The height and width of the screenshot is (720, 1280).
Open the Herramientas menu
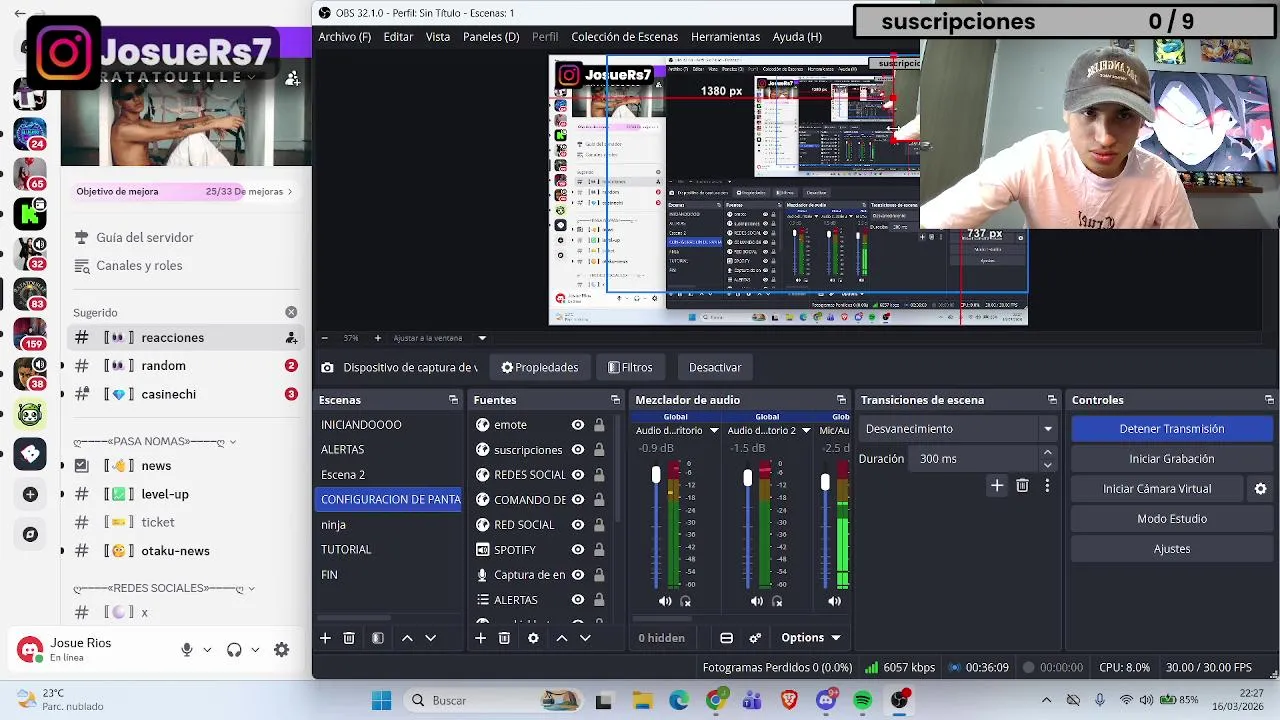(x=725, y=37)
